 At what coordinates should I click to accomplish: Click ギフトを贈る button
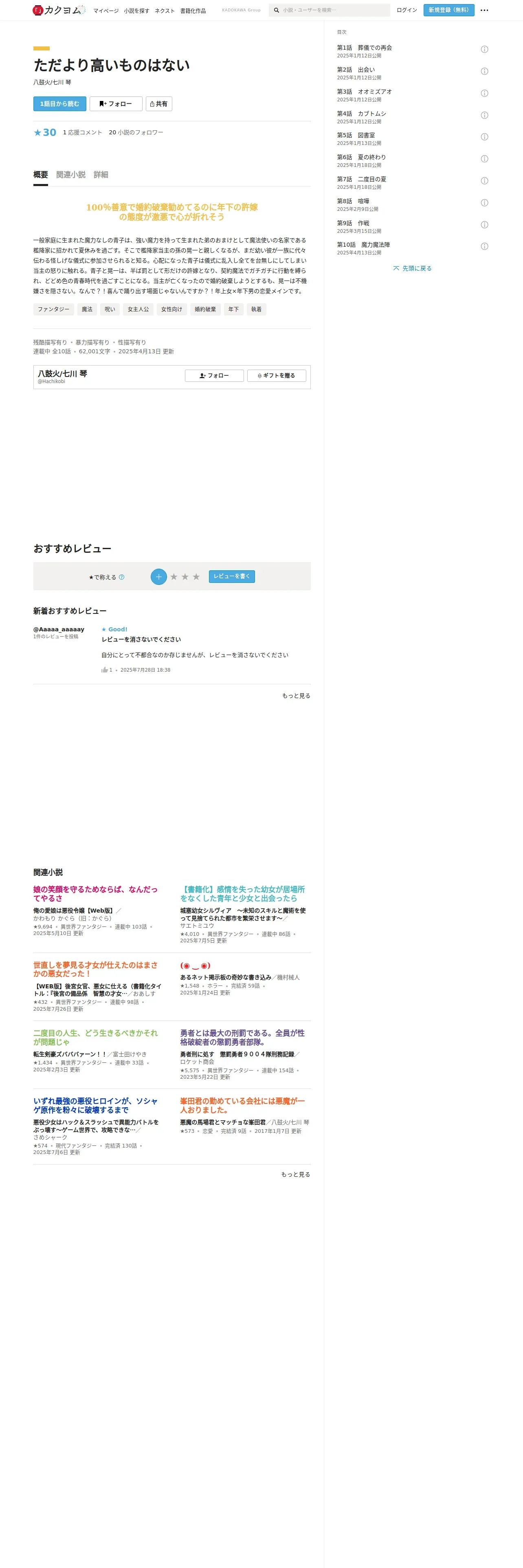pyautogui.click(x=277, y=376)
